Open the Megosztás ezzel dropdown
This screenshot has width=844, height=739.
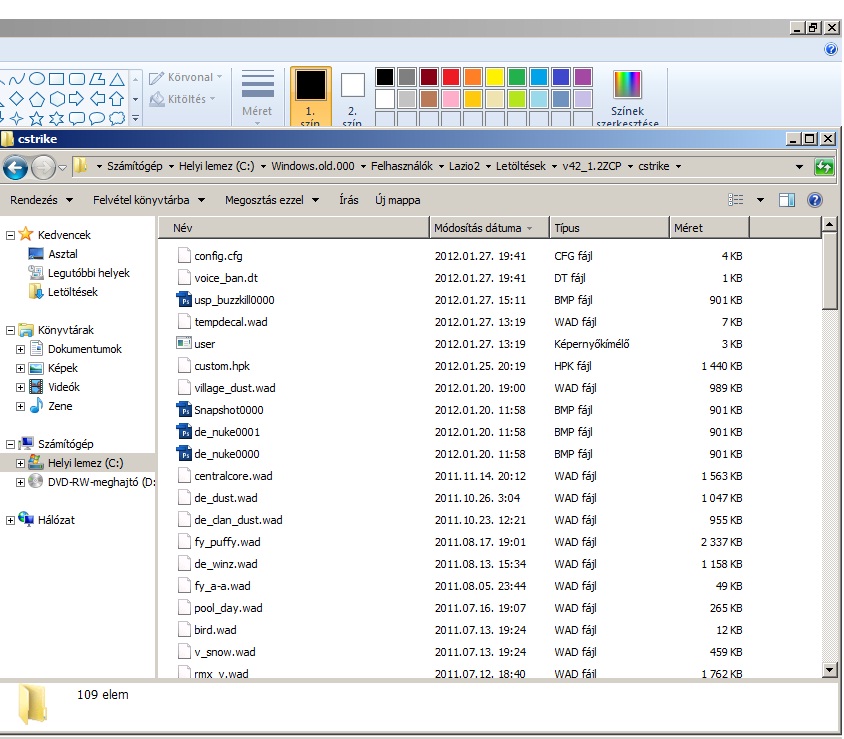(272, 200)
